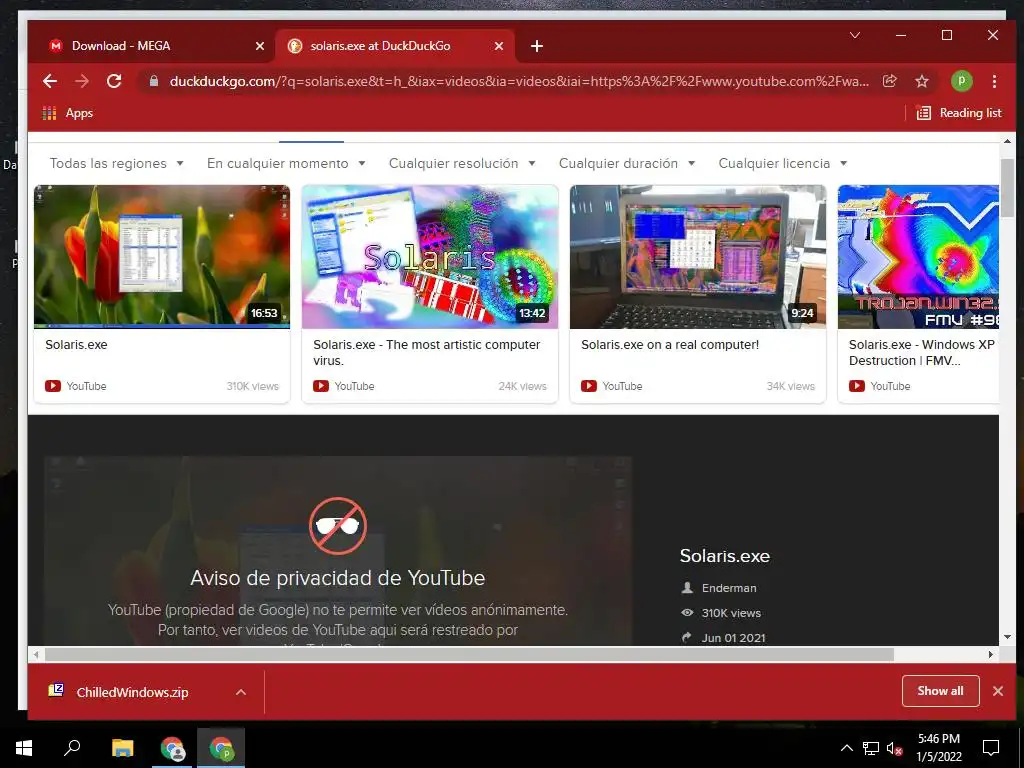Screen dimensions: 1024x768
Task: Expand En cualquier momento filter
Action: [286, 163]
